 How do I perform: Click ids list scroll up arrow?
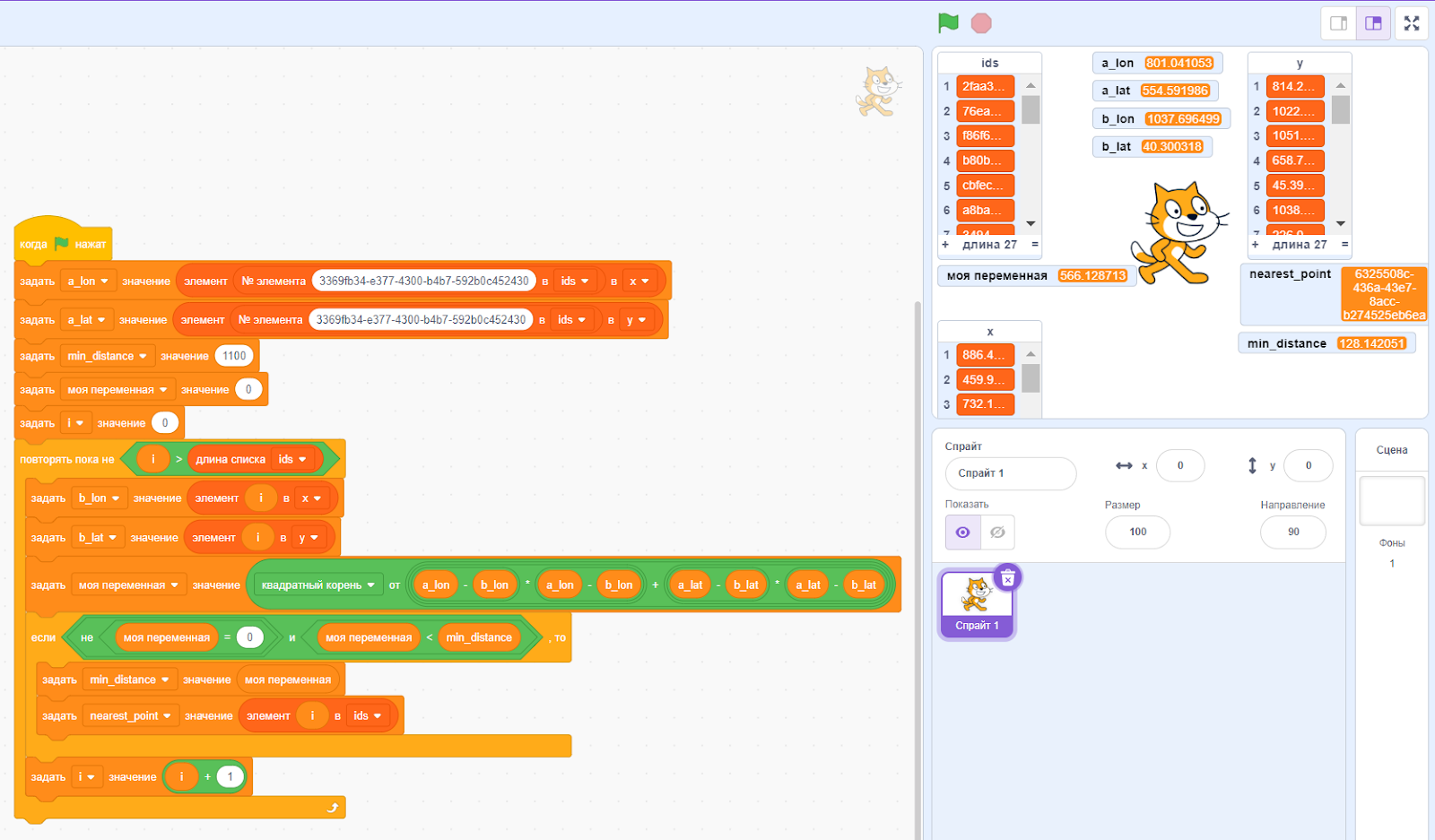(x=1031, y=85)
